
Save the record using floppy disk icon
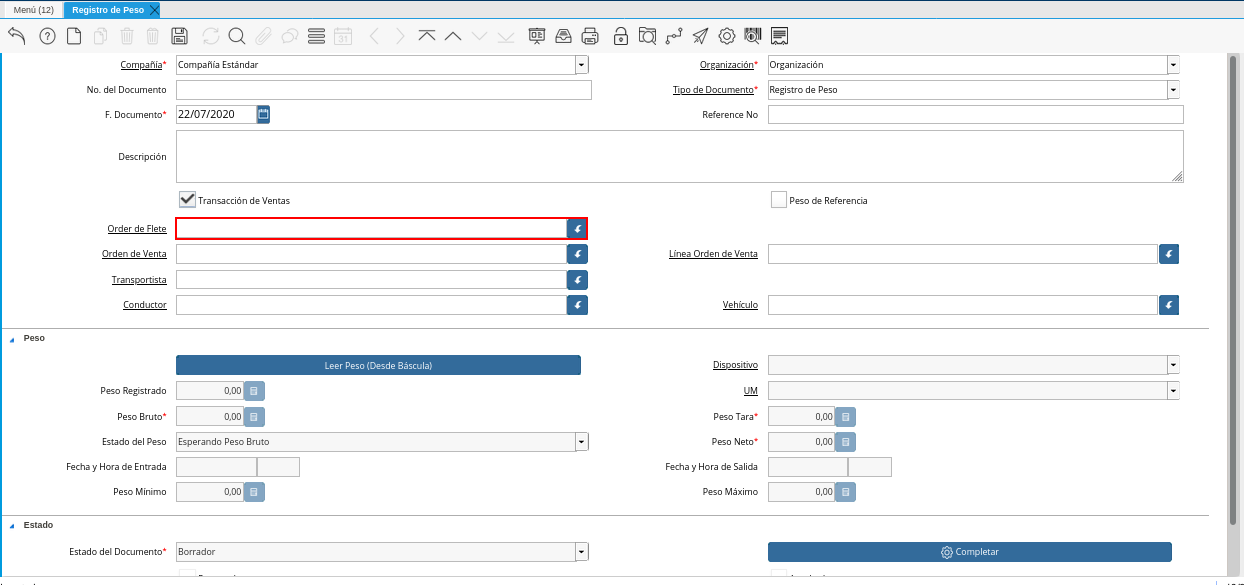(180, 36)
